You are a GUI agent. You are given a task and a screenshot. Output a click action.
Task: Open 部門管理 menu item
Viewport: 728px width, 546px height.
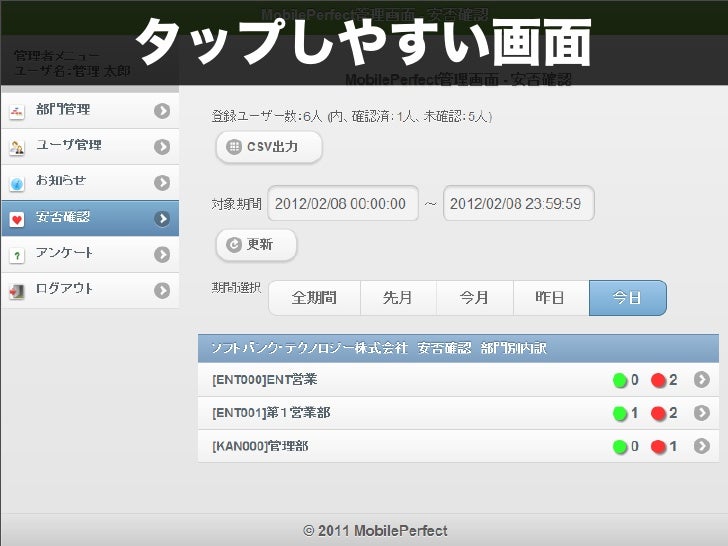(x=90, y=110)
